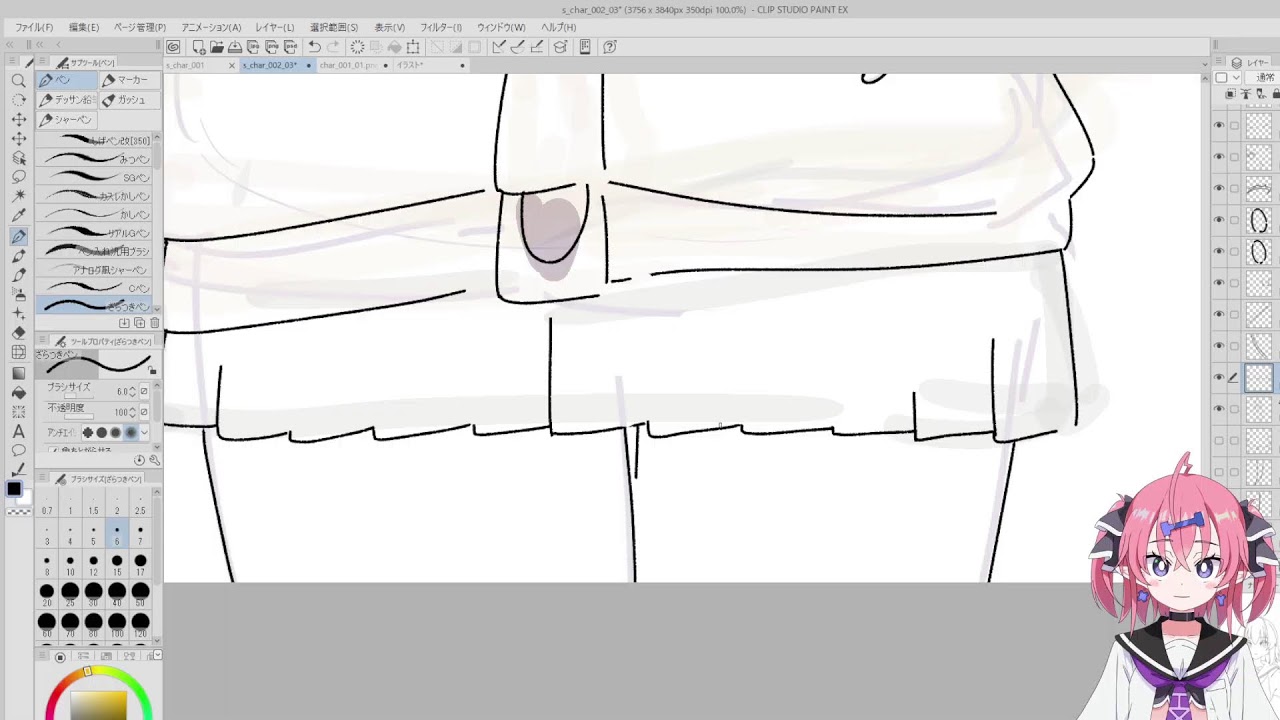Viewport: 1280px width, 720px height.
Task: Select the Zoom magnifier tool
Action: coord(18,81)
